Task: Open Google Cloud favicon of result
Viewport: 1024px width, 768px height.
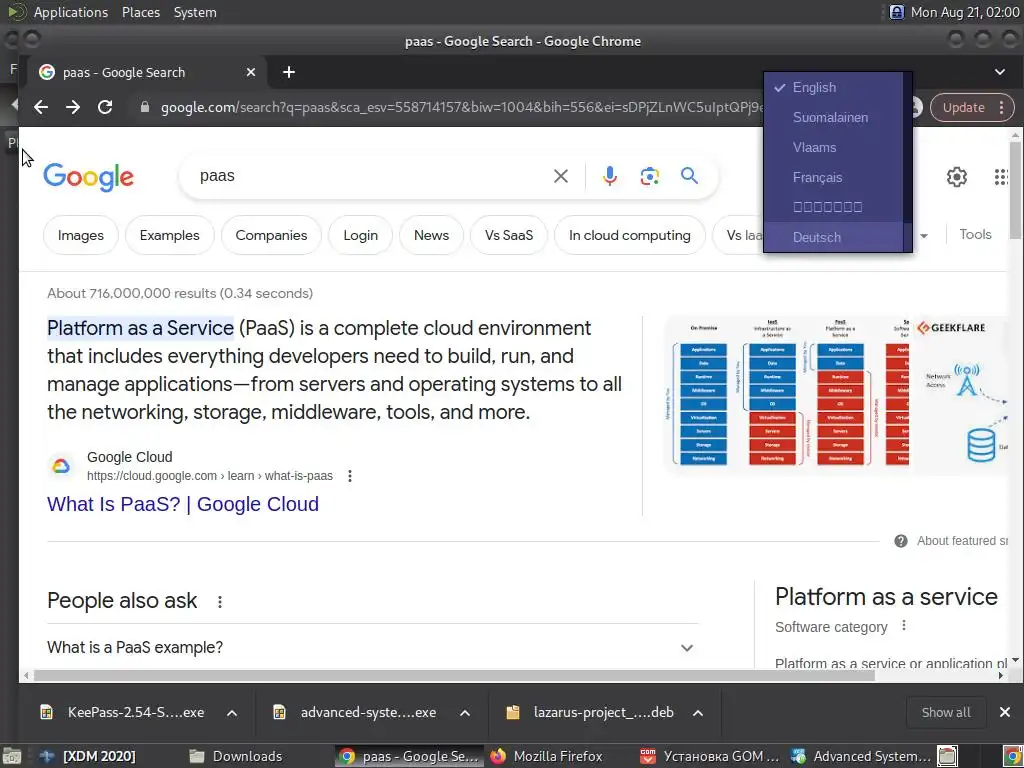Action: pyautogui.click(x=61, y=466)
